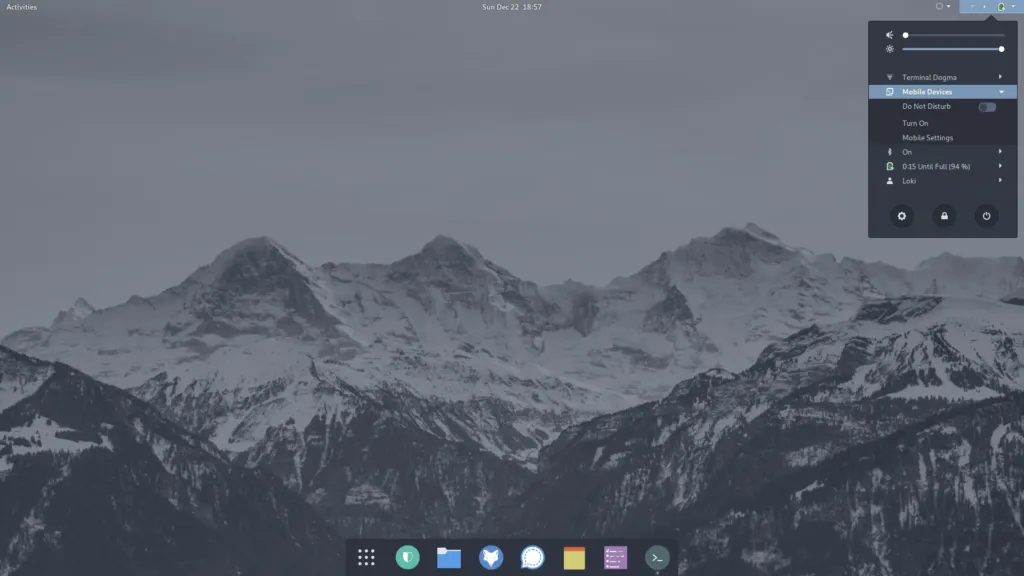This screenshot has width=1024, height=576.
Task: Expand the battery 0:15 Until Full arrow
Action: 1000,166
